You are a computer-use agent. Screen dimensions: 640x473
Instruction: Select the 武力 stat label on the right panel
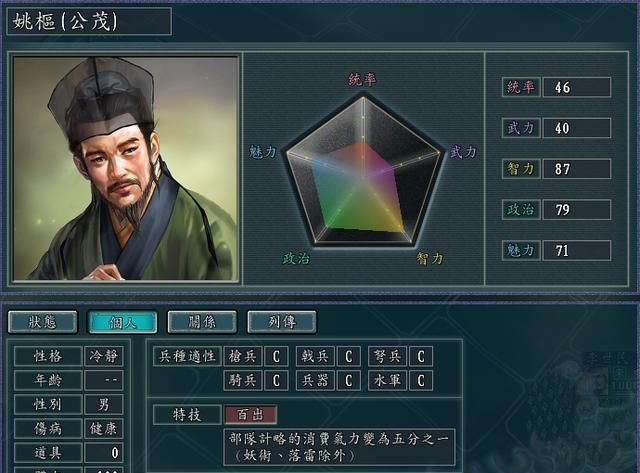coord(521,128)
